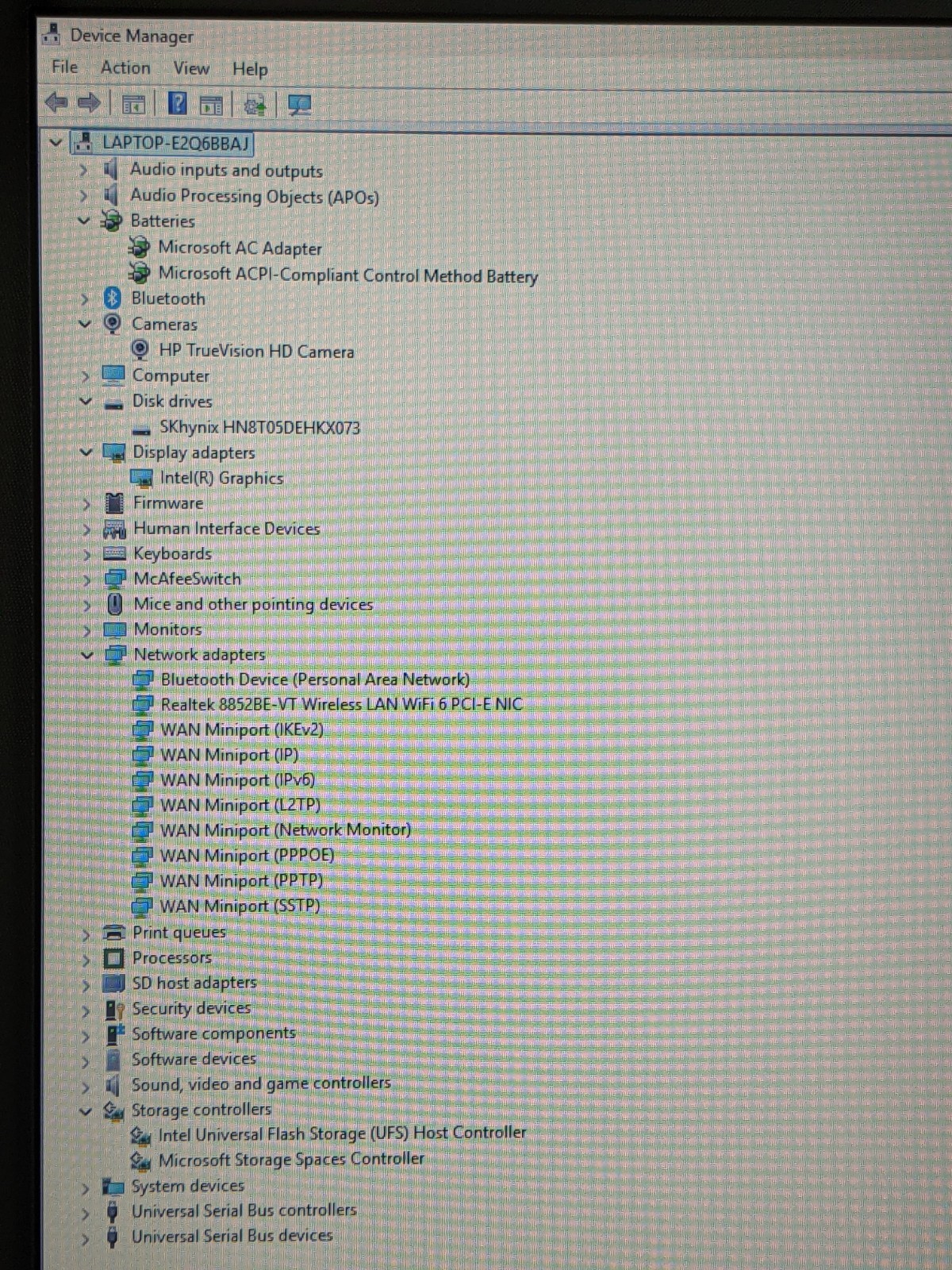This screenshot has height=1270, width=952.
Task: Select the Software devices category label
Action: (194, 1059)
